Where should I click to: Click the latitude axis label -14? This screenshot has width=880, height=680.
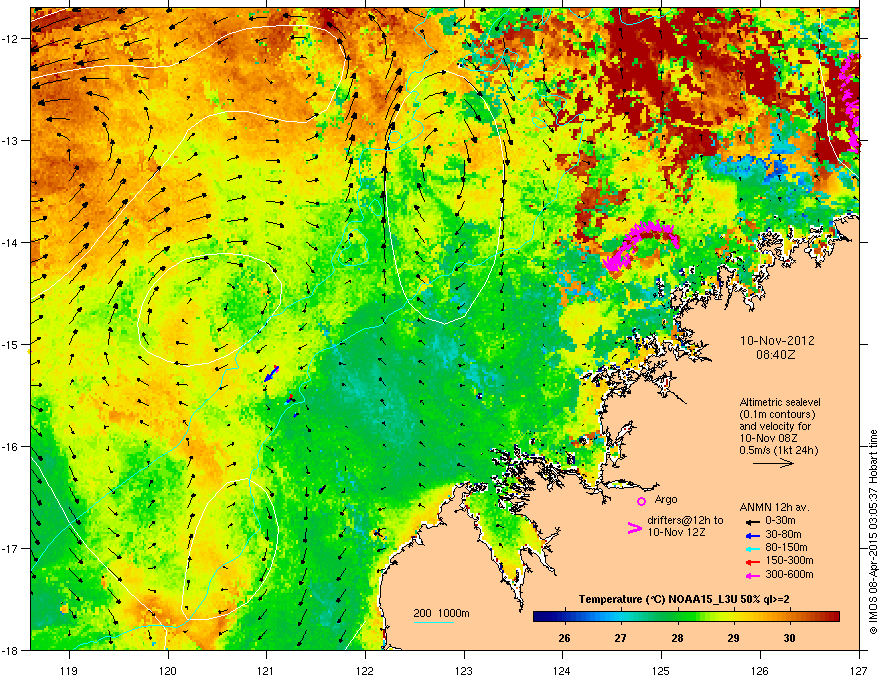(x=11, y=242)
